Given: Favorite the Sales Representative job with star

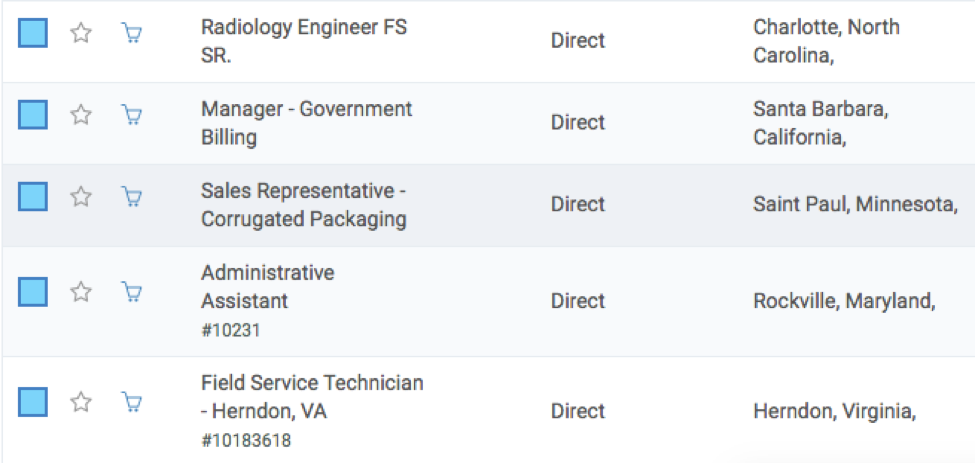Looking at the screenshot, I should point(81,197).
